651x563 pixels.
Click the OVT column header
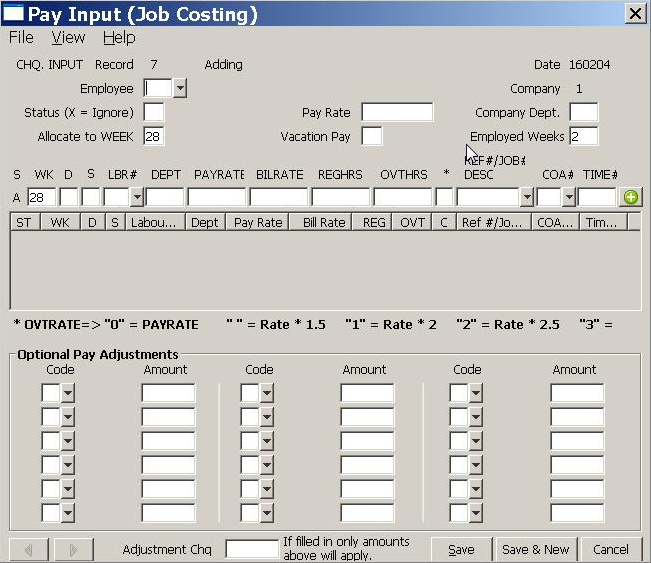pyautogui.click(x=411, y=223)
